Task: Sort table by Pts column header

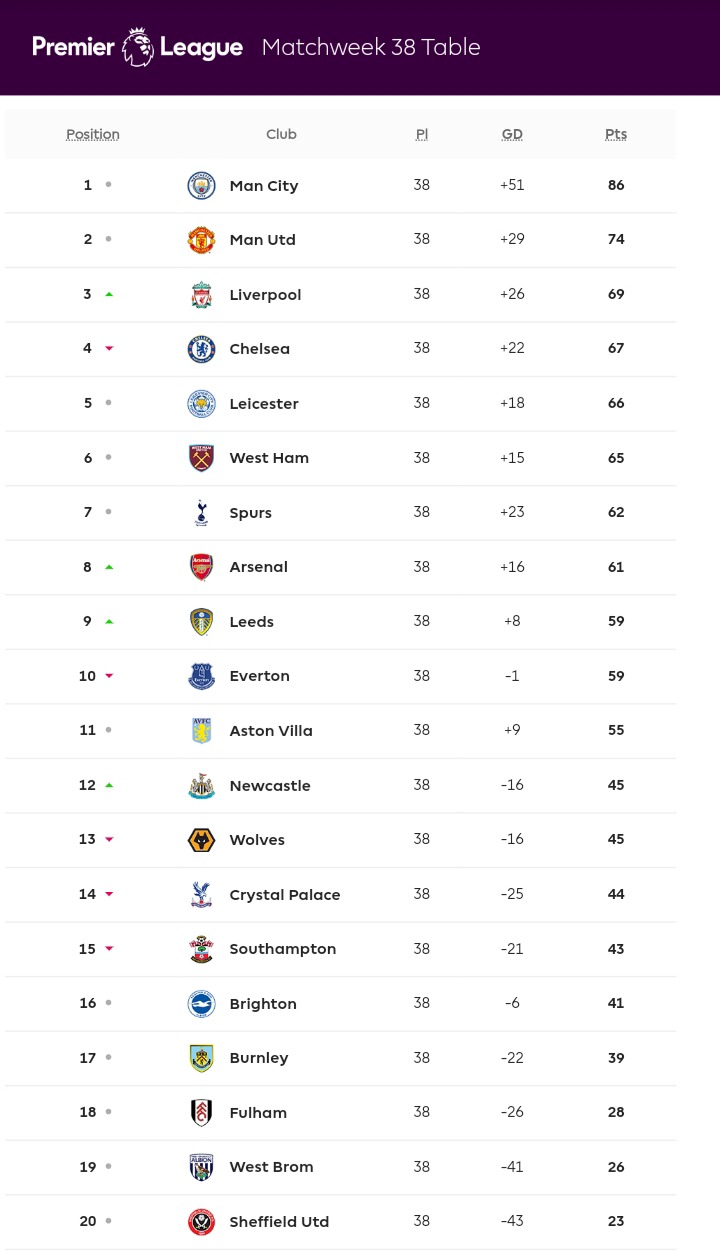Action: 616,134
